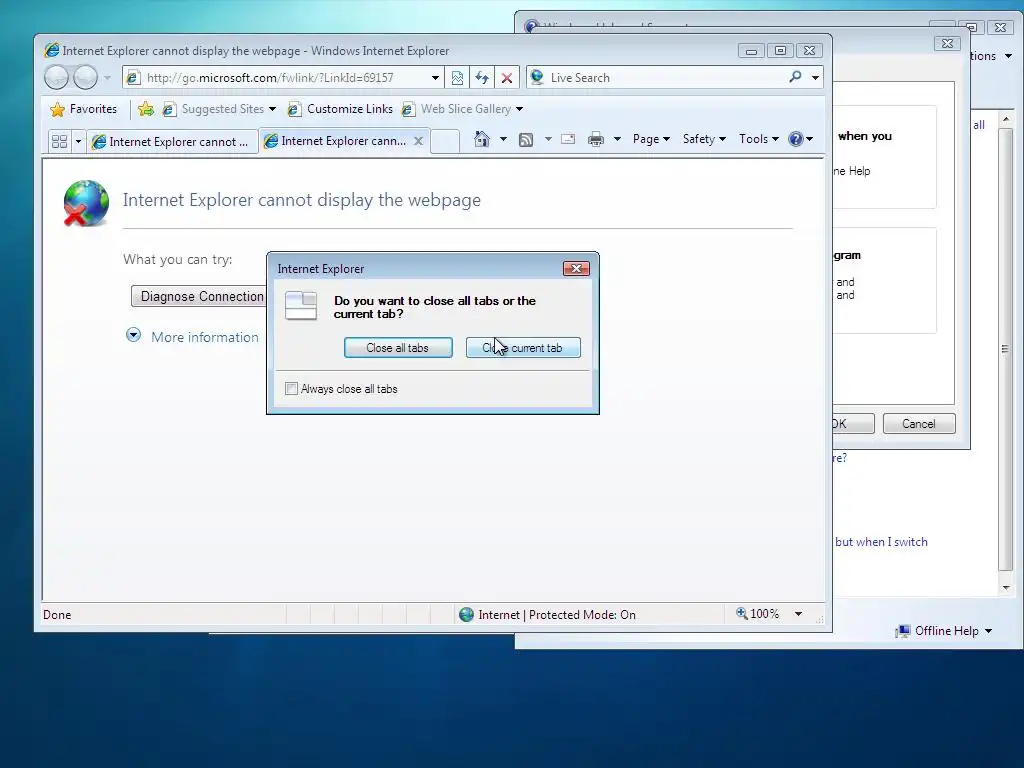Click Close all tabs button

tap(398, 348)
